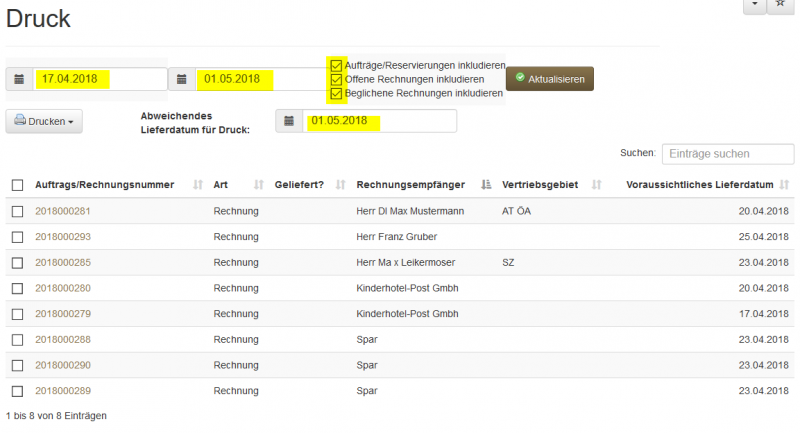Toggle Aufträge/Reservierungen inkludieren checkbox
The image size is (800, 433).
[337, 65]
